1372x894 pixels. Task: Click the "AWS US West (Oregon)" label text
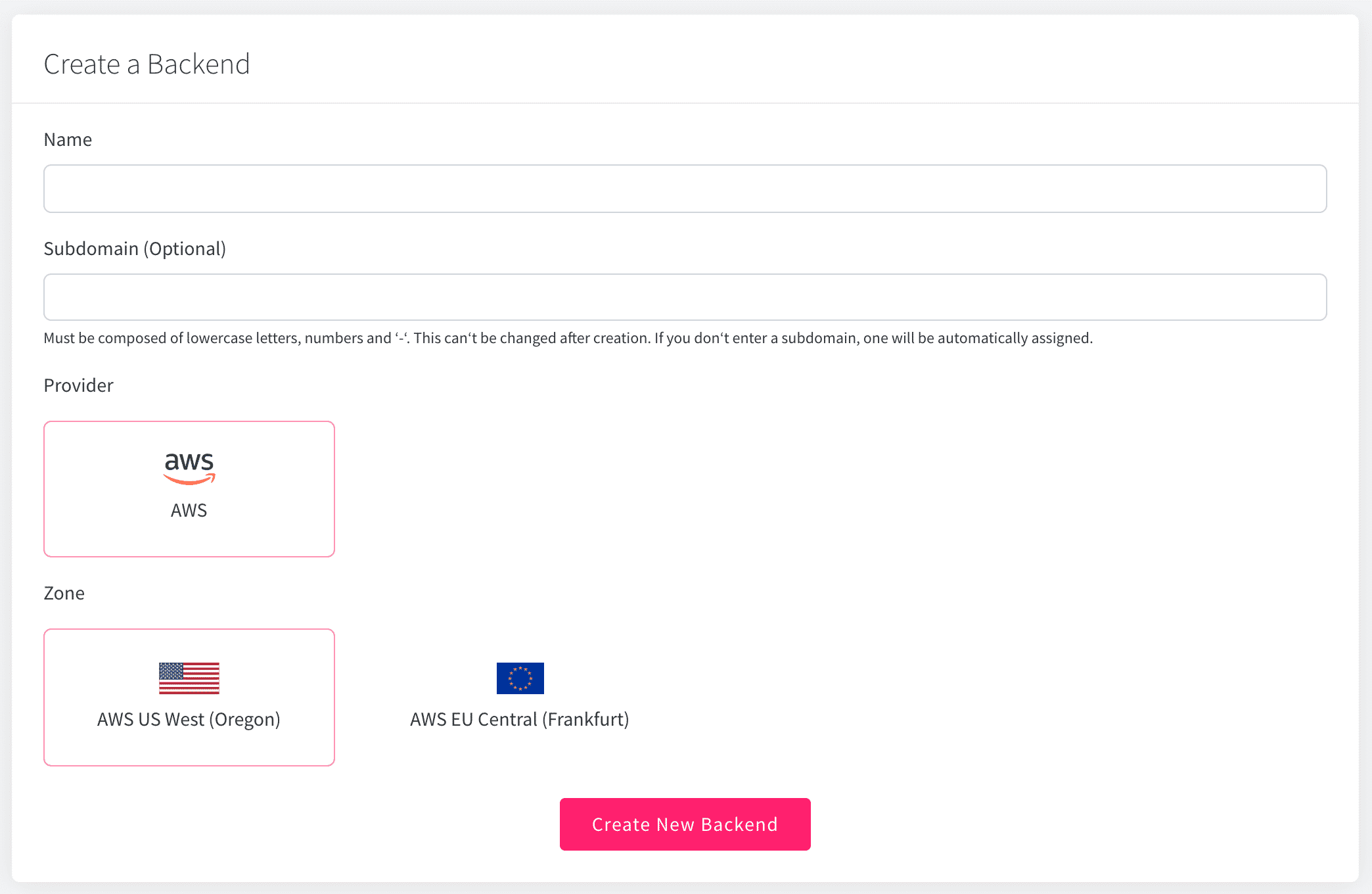(x=189, y=720)
